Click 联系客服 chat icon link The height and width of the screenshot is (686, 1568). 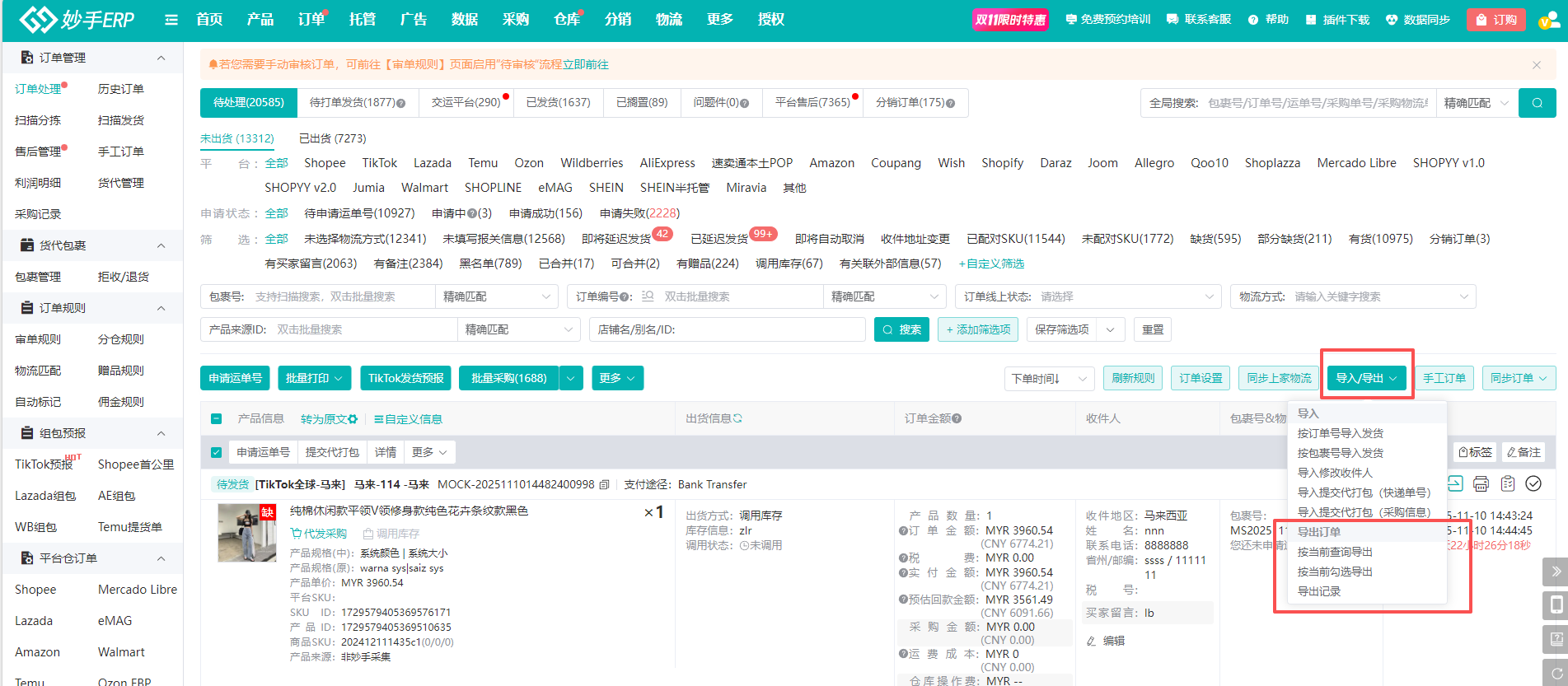tap(1199, 19)
